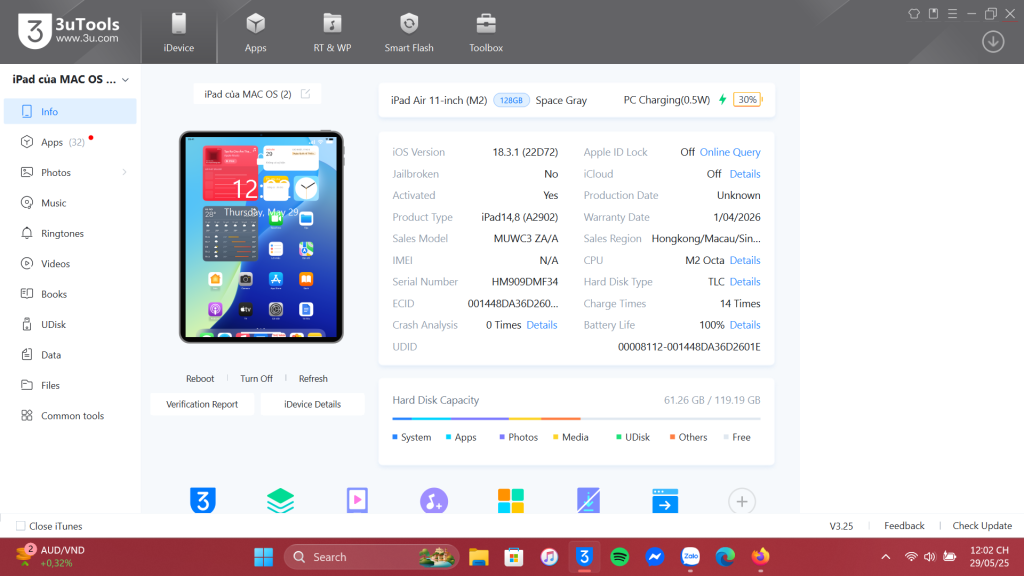Click the 30% battery indicator

pyautogui.click(x=747, y=100)
